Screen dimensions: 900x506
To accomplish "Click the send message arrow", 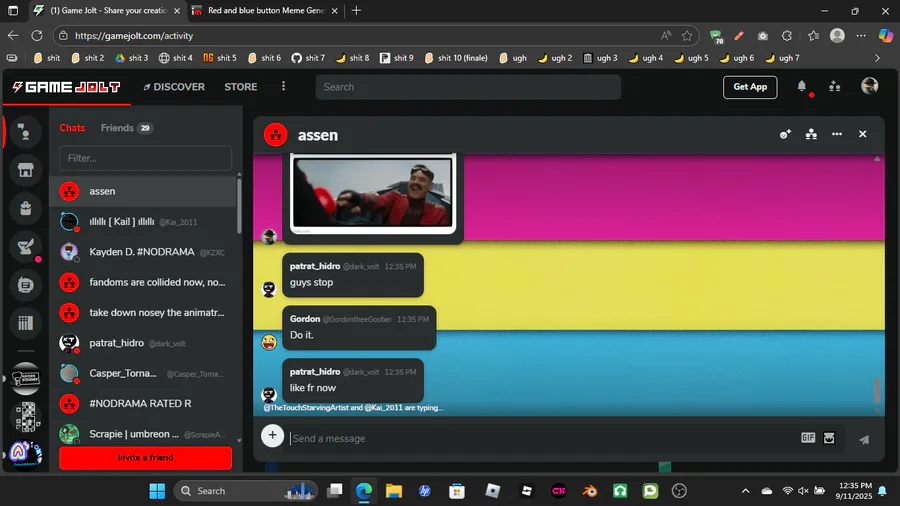I will click(864, 439).
